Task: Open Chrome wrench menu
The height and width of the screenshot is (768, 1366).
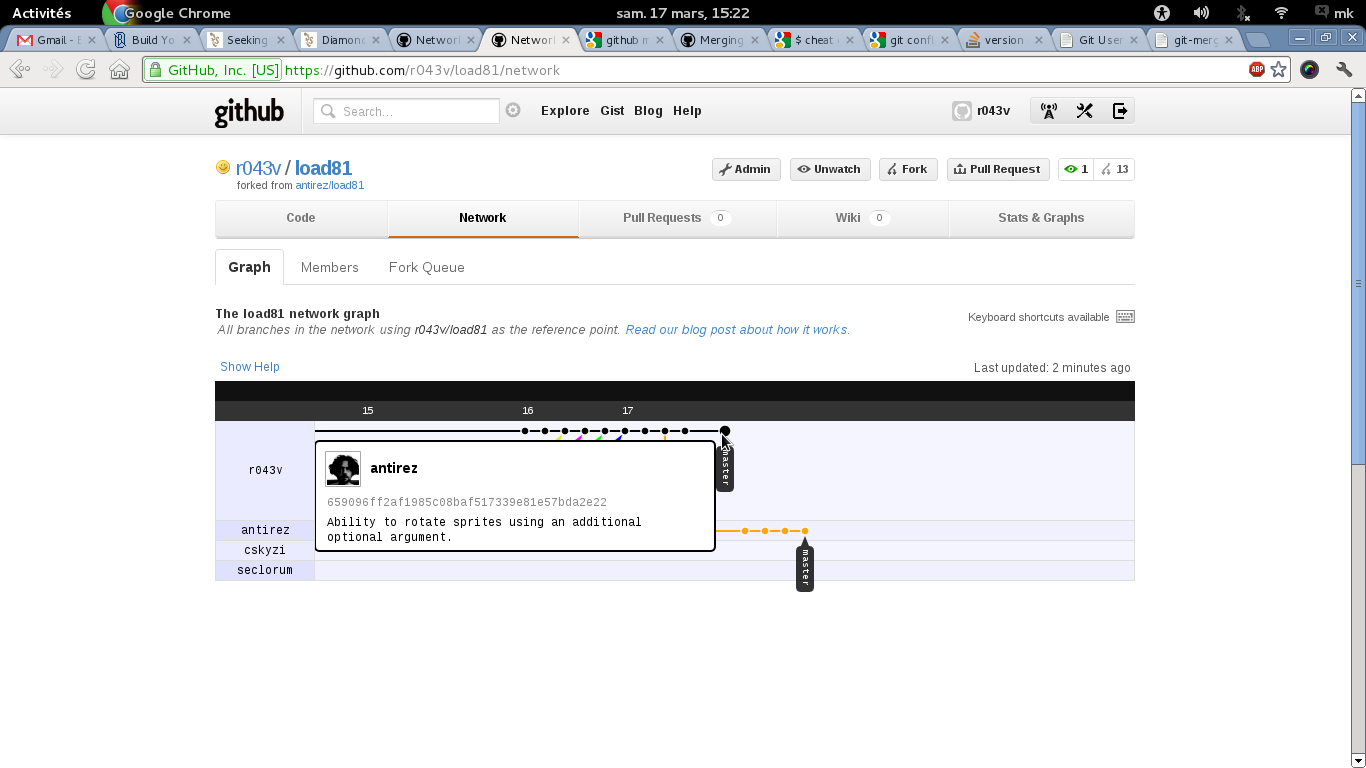Action: 1344,70
